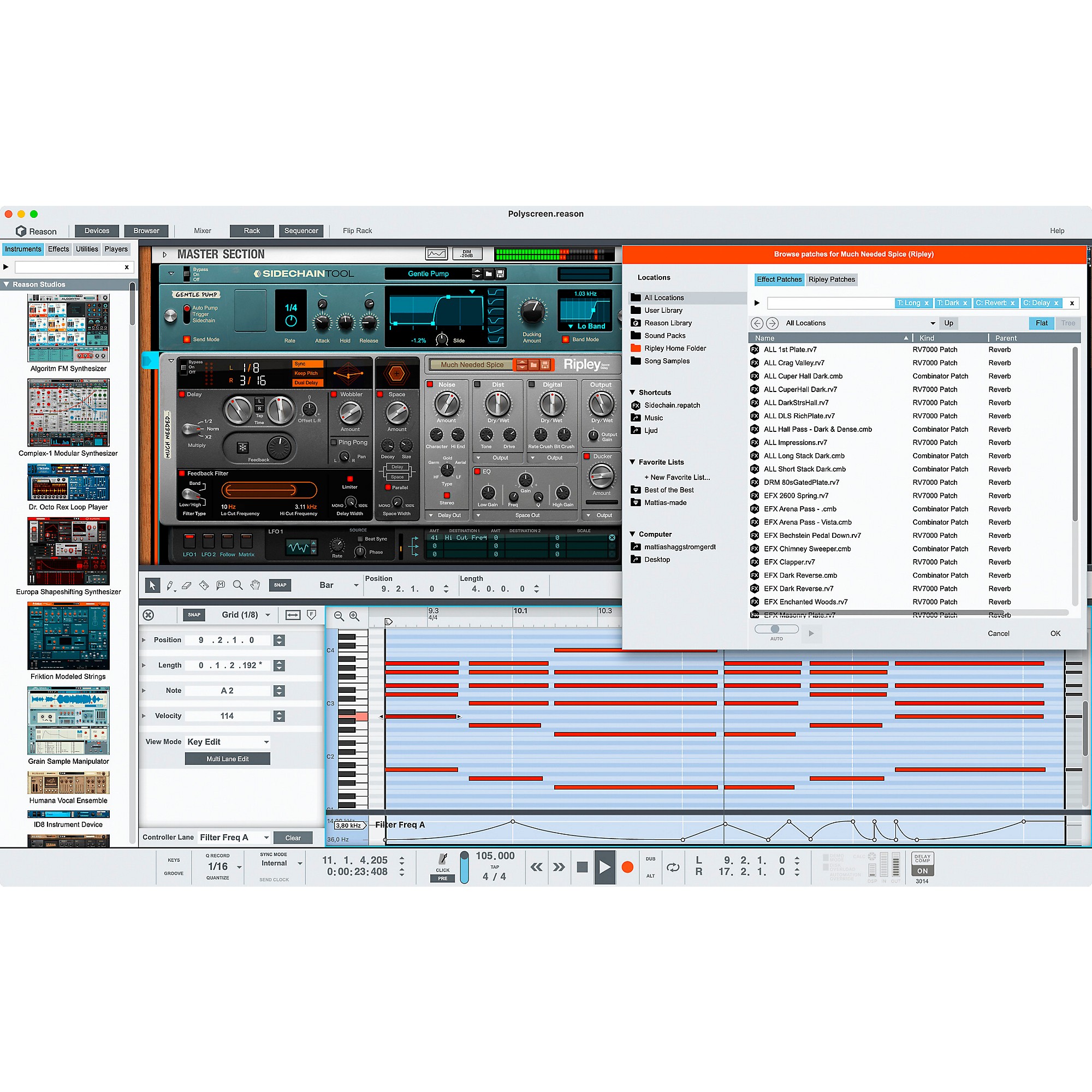Image resolution: width=1092 pixels, height=1092 pixels.
Task: Click OK to load the selected patch
Action: (x=1055, y=633)
